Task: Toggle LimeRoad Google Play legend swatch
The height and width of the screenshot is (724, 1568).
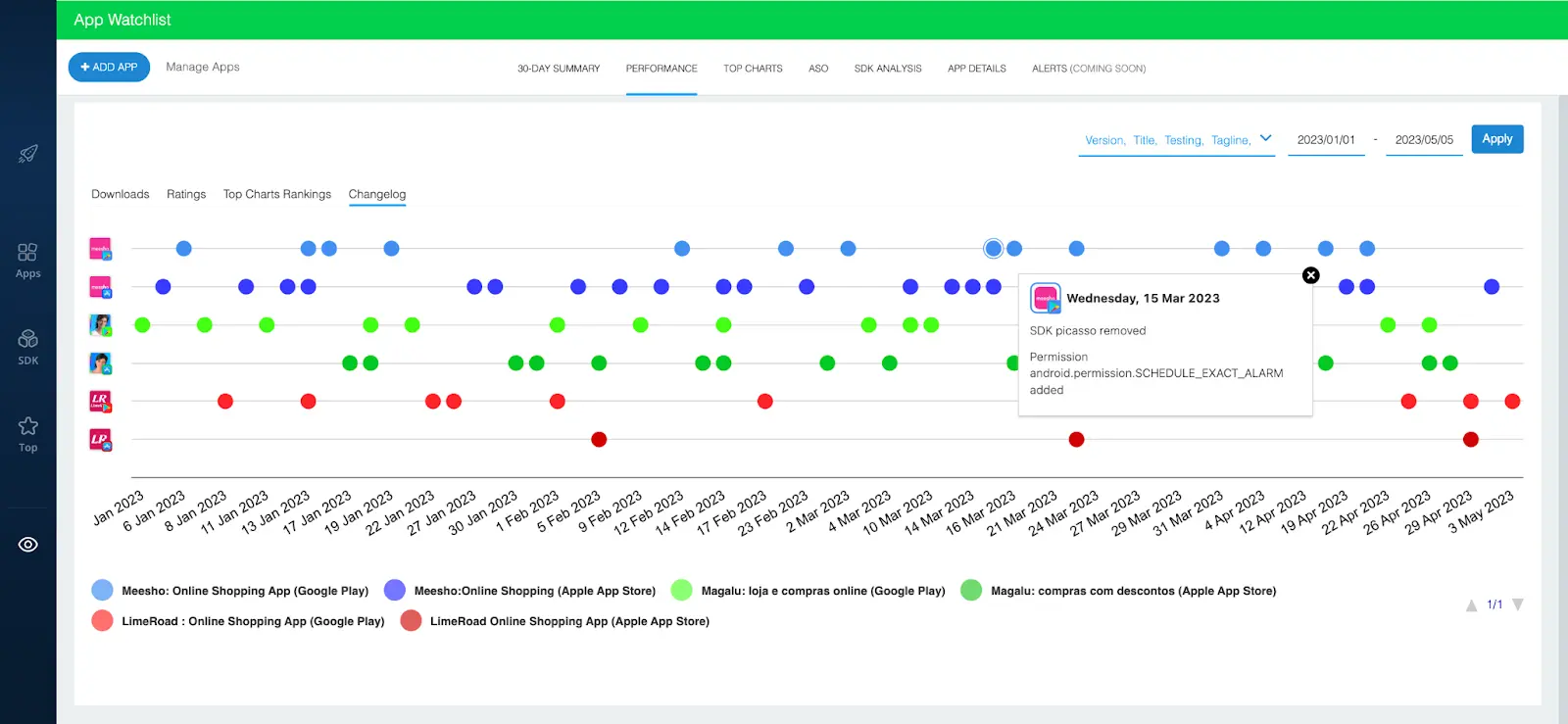Action: click(102, 620)
